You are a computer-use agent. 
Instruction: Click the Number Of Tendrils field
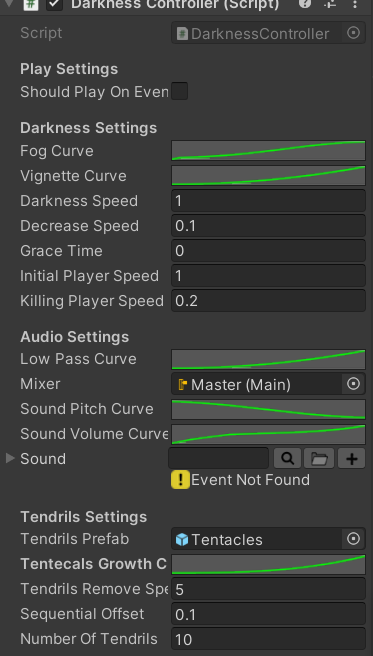tap(268, 639)
